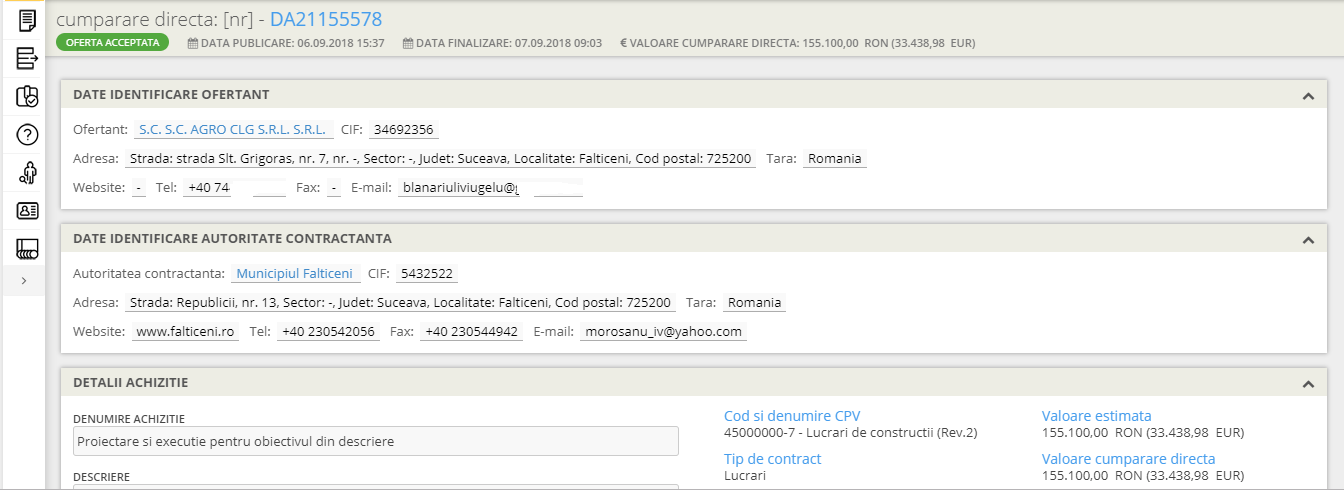The height and width of the screenshot is (500, 1344).
Task: Collapse Detalii Achizitie section
Action: click(1307, 384)
